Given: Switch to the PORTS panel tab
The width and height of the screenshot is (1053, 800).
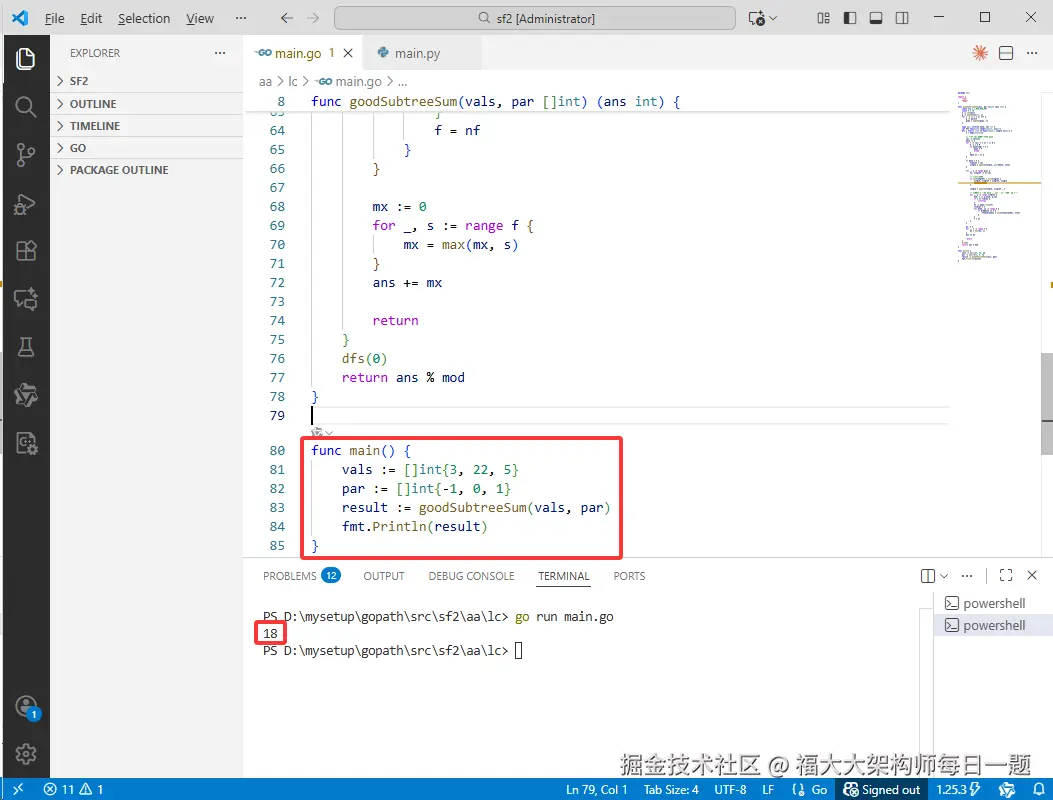Looking at the screenshot, I should click(x=629, y=576).
